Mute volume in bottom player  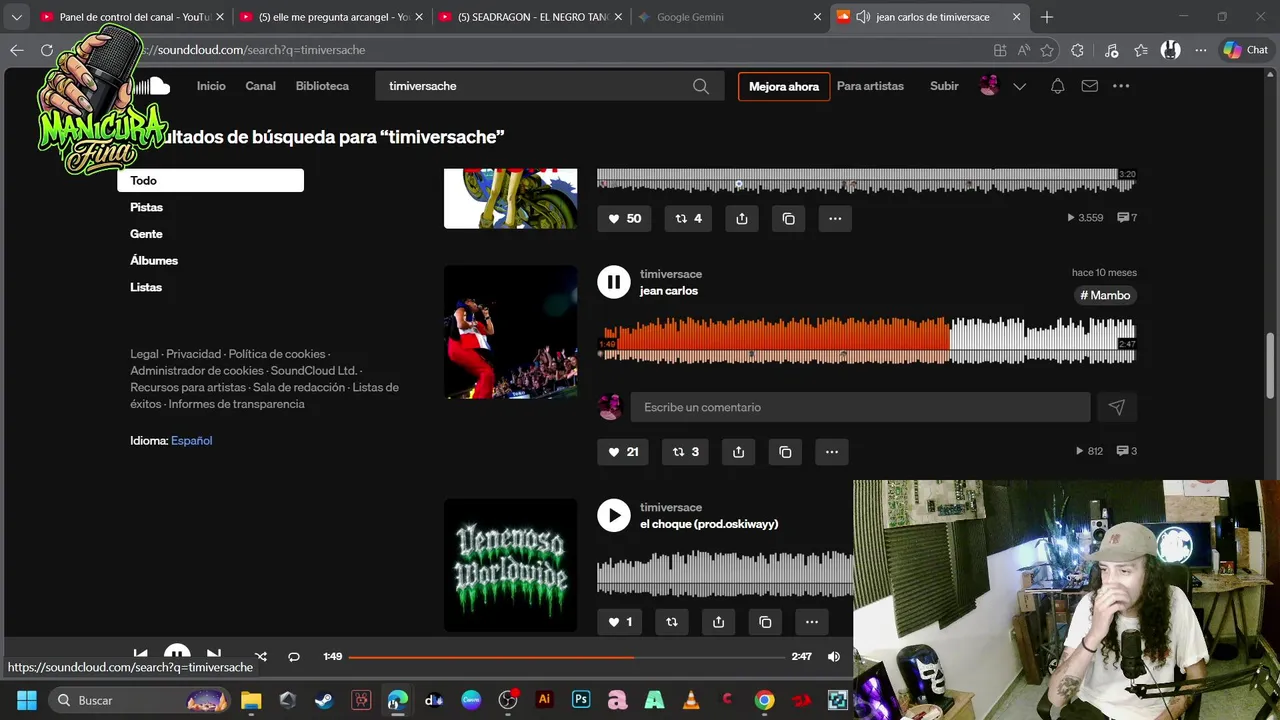(x=833, y=657)
